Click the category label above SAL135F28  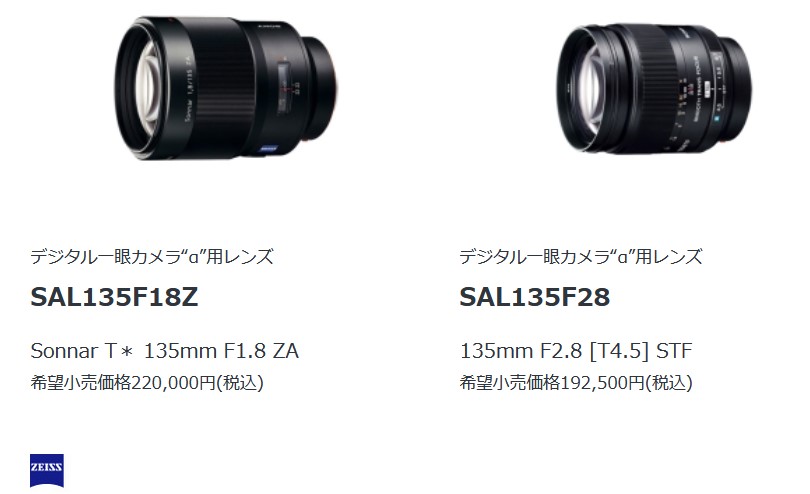581,256
